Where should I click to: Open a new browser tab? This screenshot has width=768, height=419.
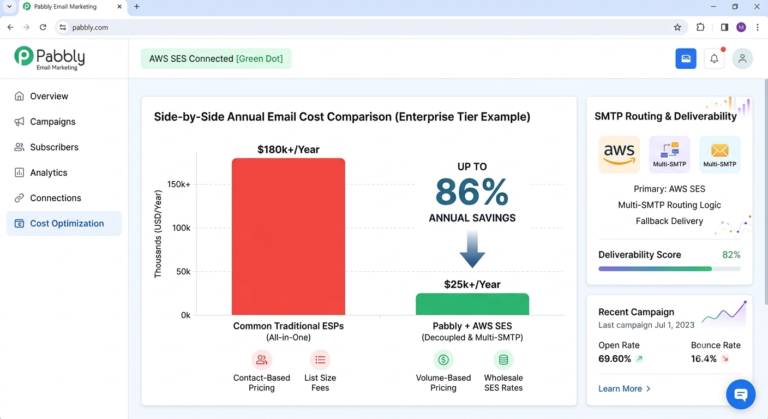tap(137, 7)
